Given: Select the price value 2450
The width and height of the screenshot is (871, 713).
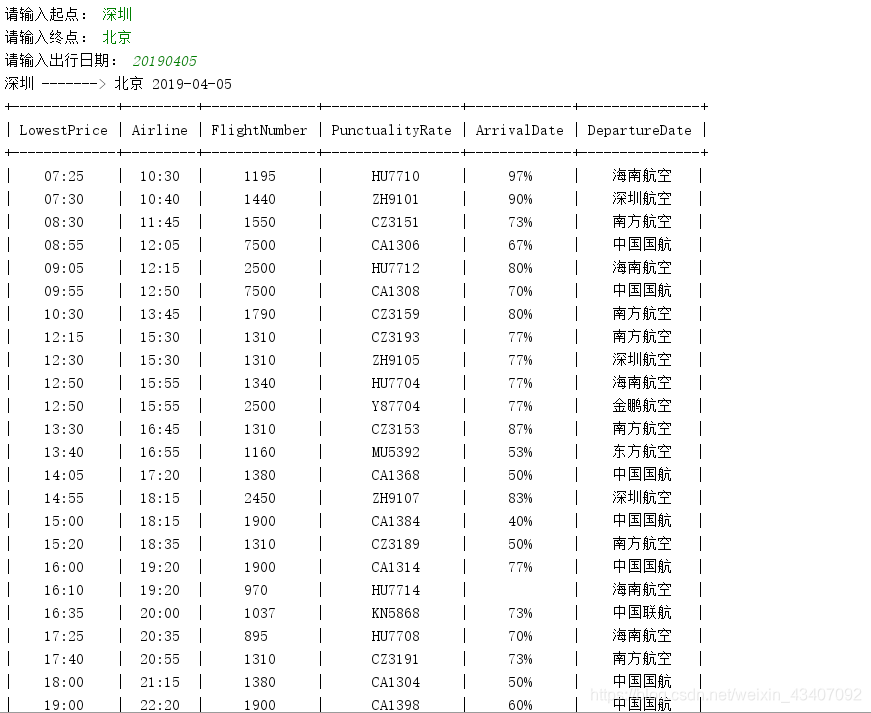Looking at the screenshot, I should (x=260, y=498).
